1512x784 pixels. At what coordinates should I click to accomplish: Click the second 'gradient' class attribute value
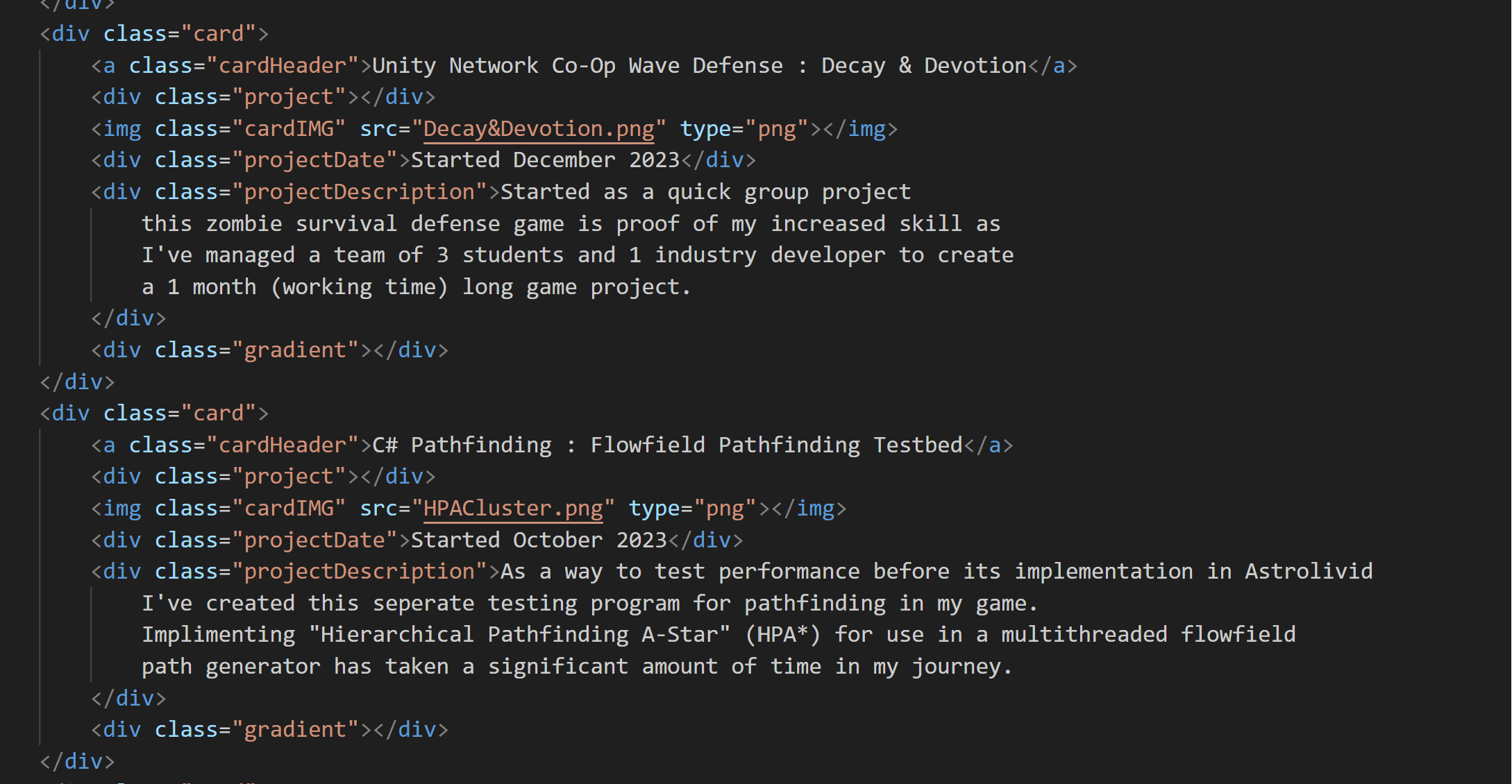[295, 729]
